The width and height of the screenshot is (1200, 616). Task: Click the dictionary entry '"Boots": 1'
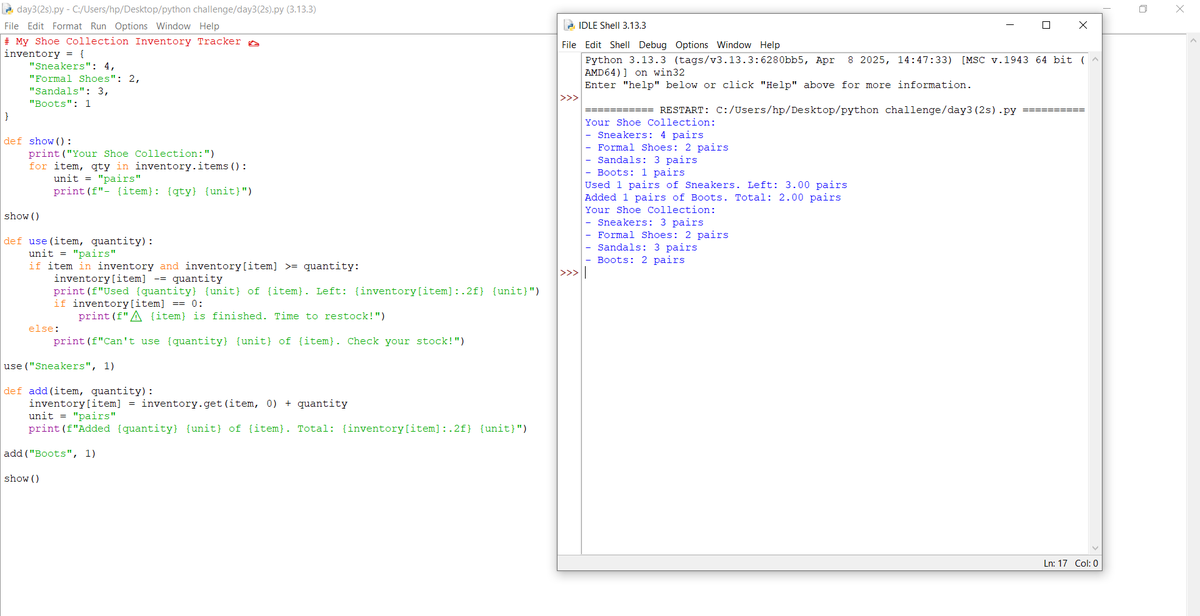[x=60, y=103]
